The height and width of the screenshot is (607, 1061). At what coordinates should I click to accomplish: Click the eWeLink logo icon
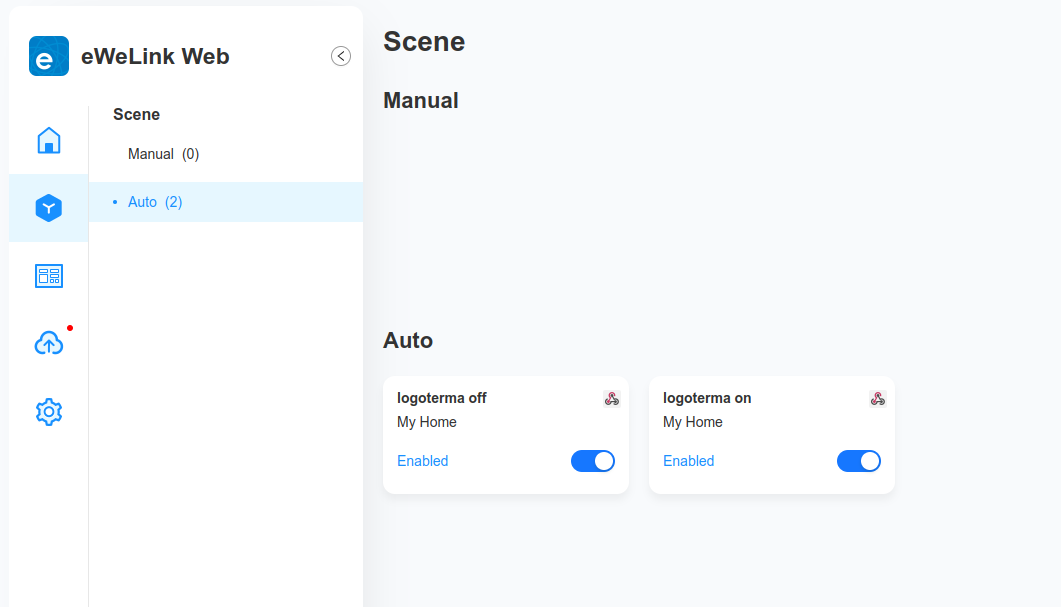[49, 56]
